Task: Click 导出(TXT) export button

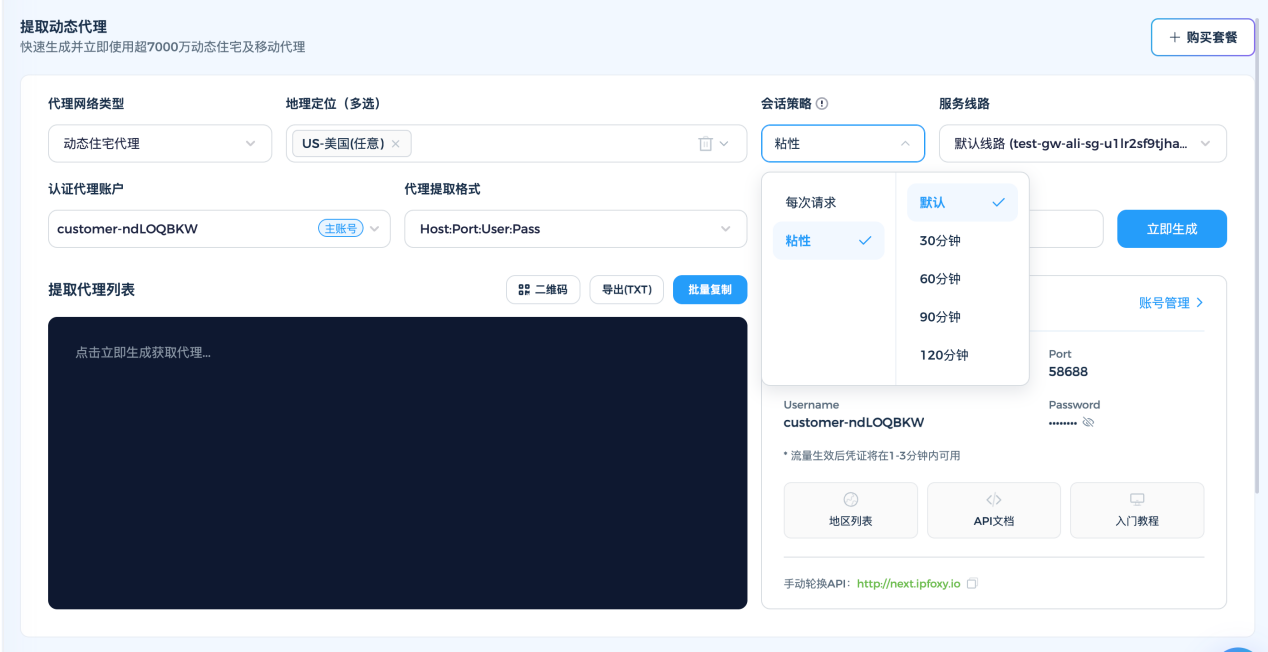Action: (x=627, y=290)
